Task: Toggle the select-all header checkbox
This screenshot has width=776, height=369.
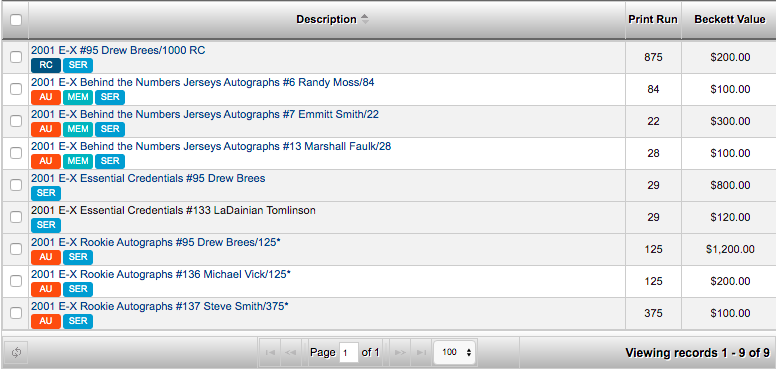Action: click(16, 20)
